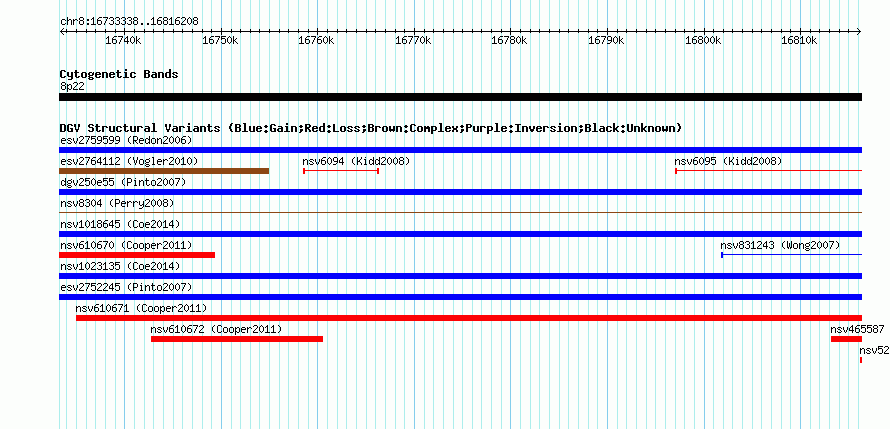
Task: Click the long red nsv610671 loss bar
Action: coord(469,318)
